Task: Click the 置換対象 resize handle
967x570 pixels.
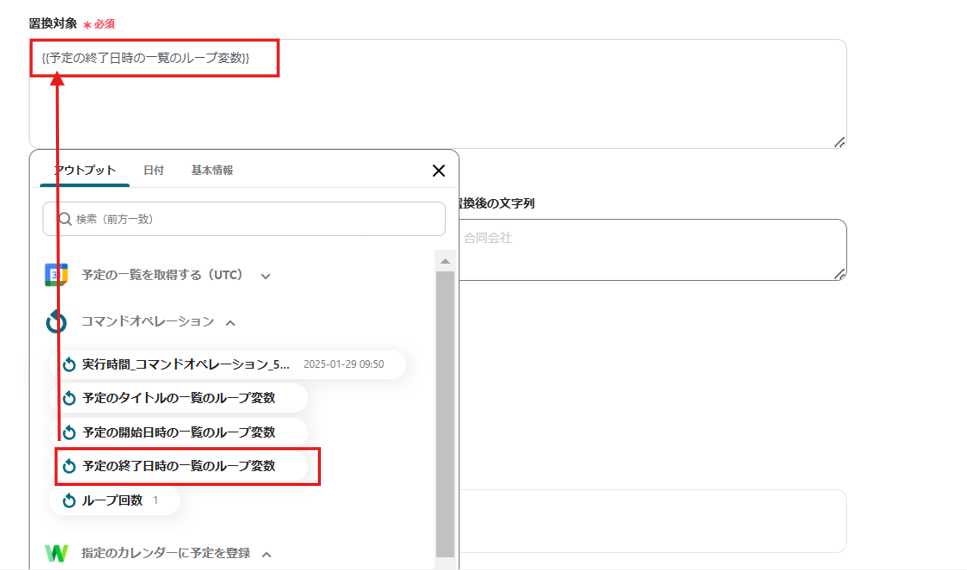Action: [839, 142]
